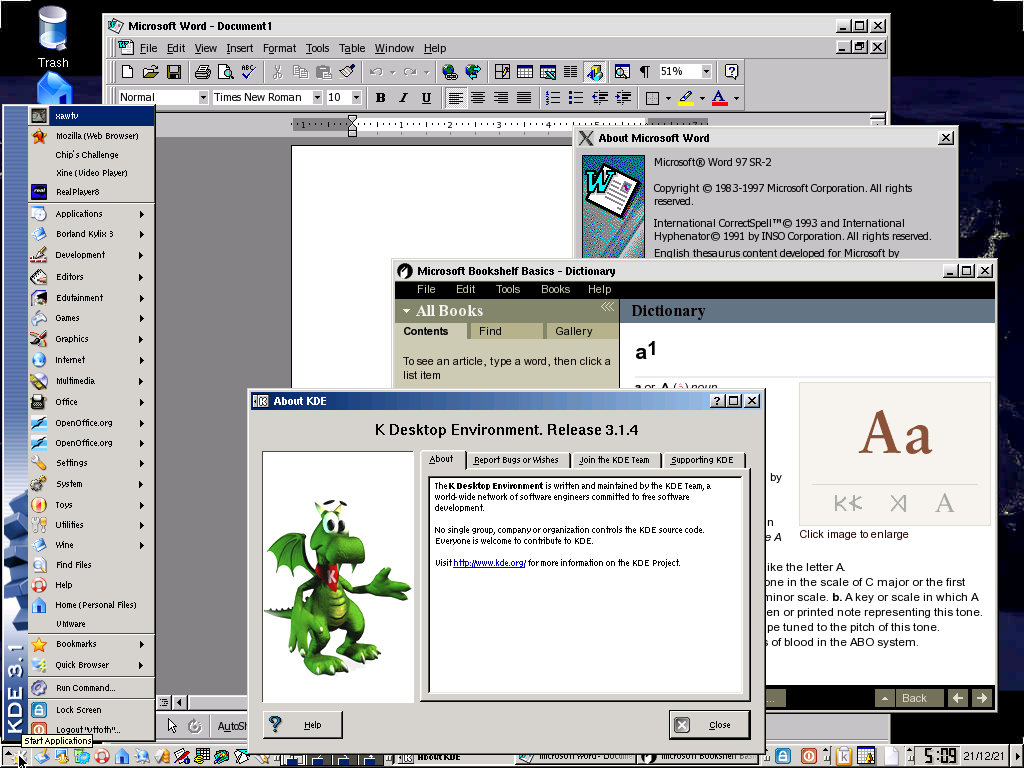1024x768 pixels.
Task: Toggle Bold formatting in Word
Action: point(381,98)
